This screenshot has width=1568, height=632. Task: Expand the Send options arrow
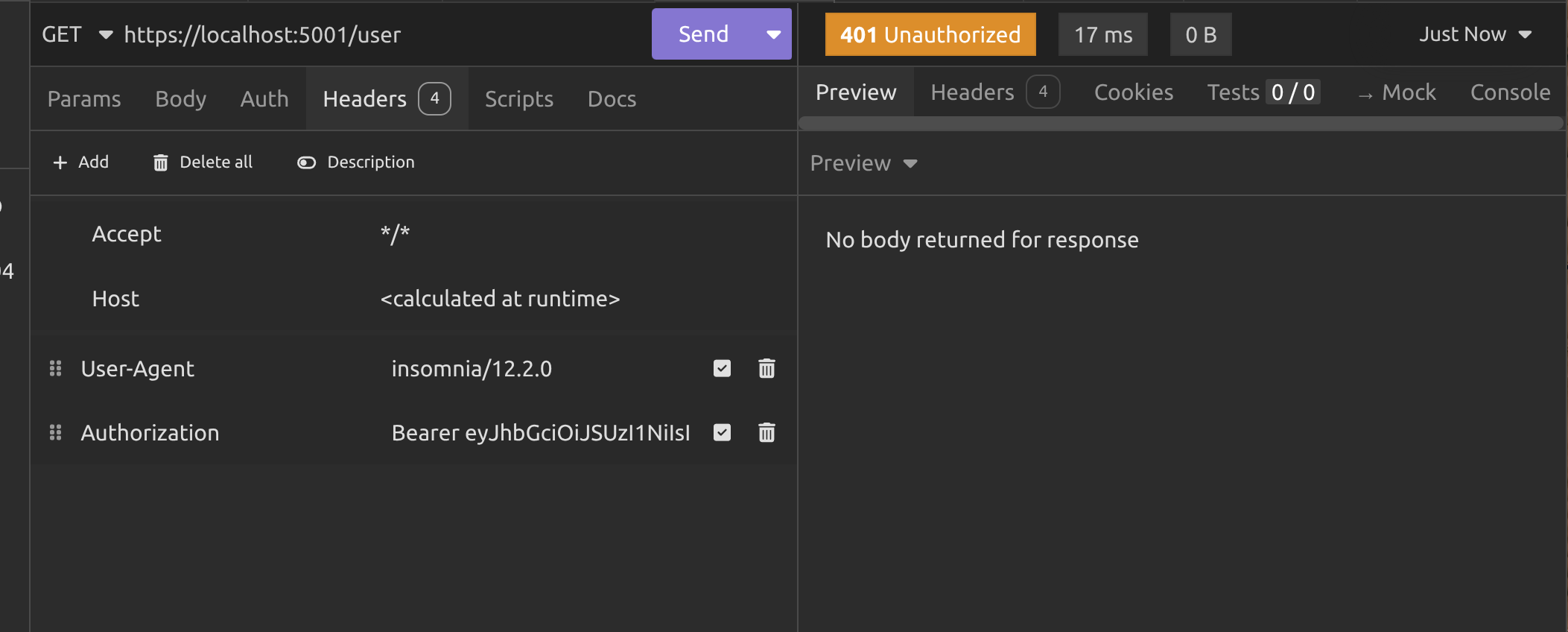[773, 34]
